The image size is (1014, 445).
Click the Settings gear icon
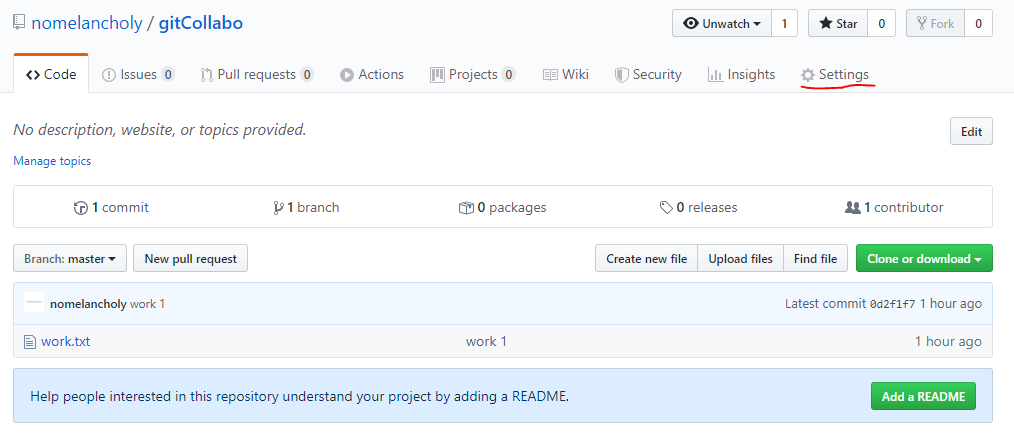[808, 75]
